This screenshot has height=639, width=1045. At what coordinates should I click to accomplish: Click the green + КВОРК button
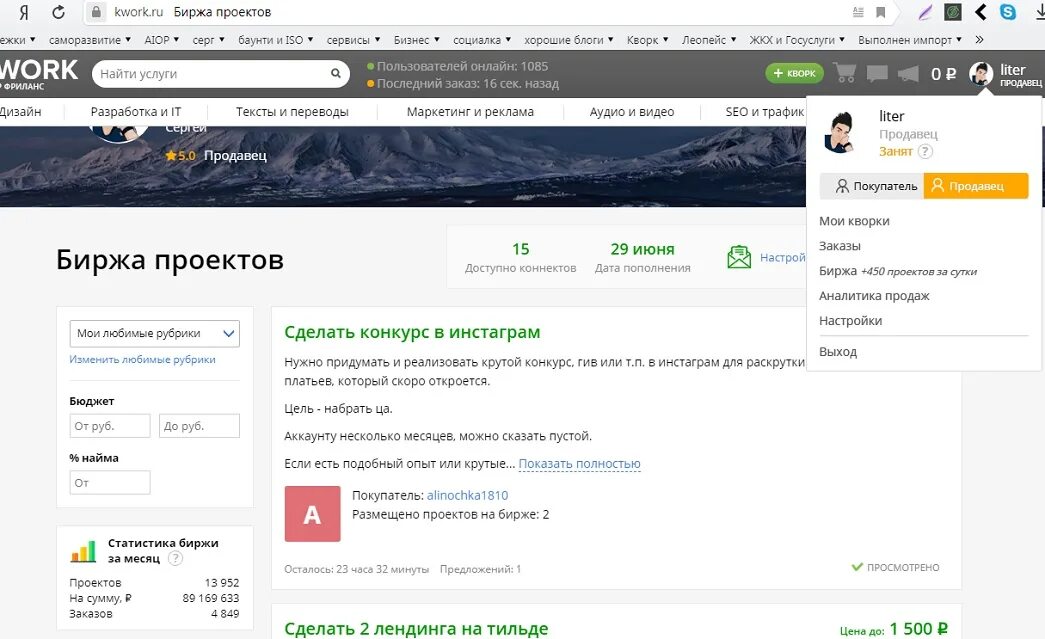tap(794, 73)
